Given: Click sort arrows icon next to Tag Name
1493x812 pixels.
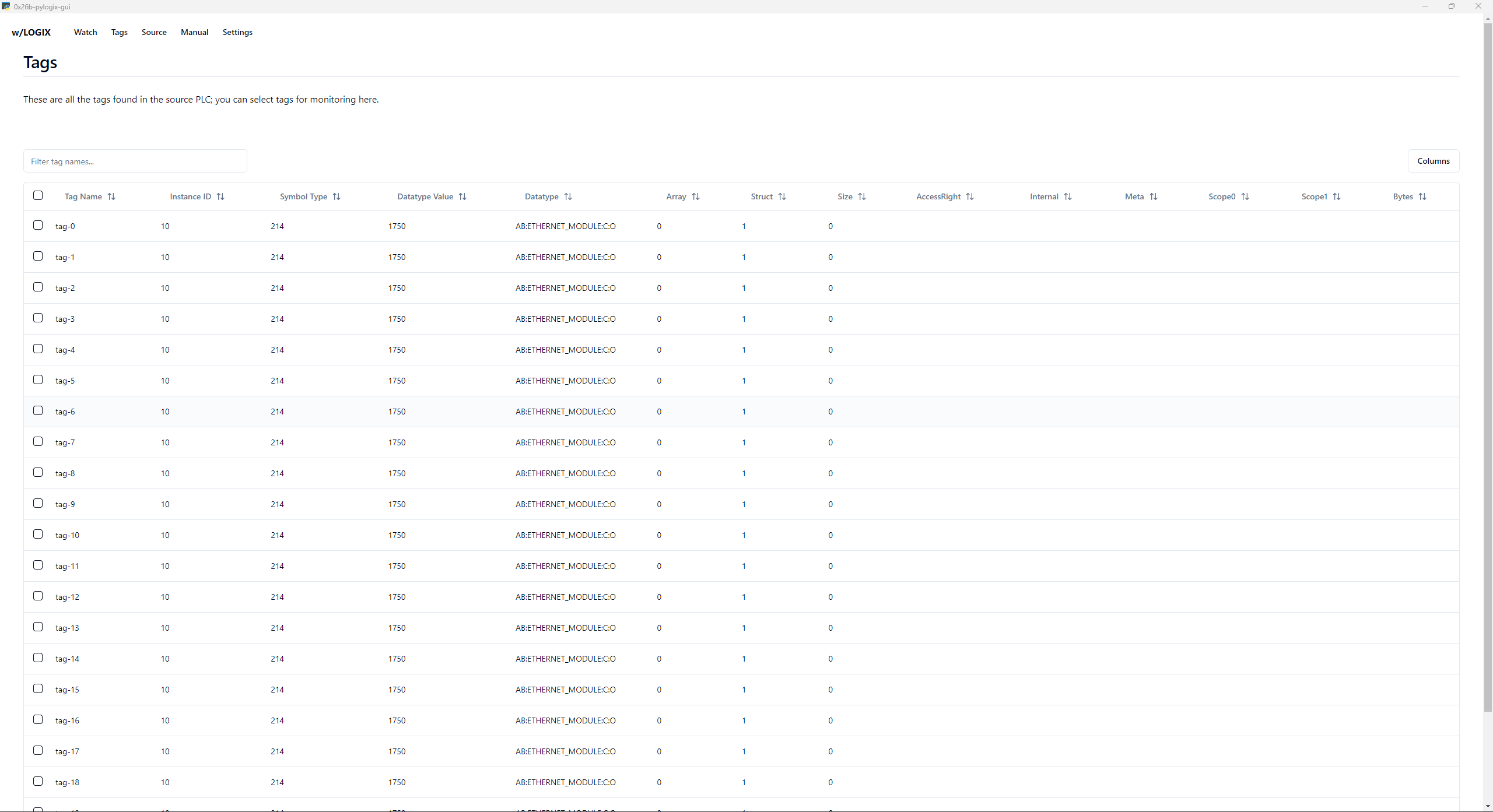Looking at the screenshot, I should [x=111, y=196].
